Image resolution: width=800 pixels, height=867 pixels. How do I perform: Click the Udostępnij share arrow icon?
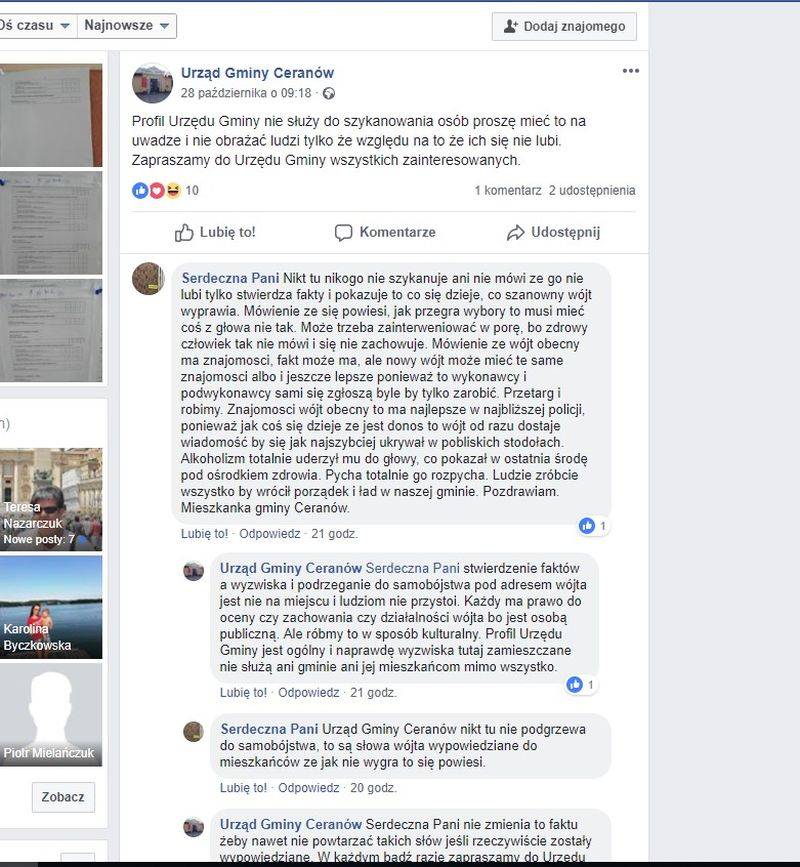515,233
